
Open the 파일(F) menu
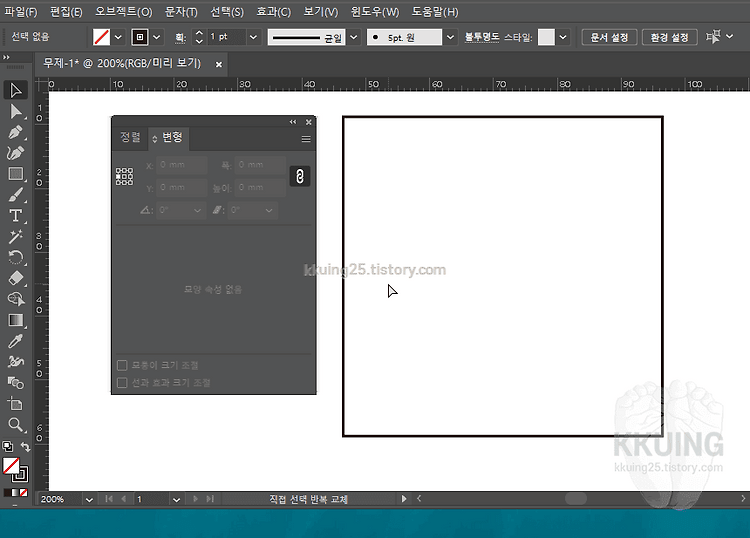tap(21, 11)
